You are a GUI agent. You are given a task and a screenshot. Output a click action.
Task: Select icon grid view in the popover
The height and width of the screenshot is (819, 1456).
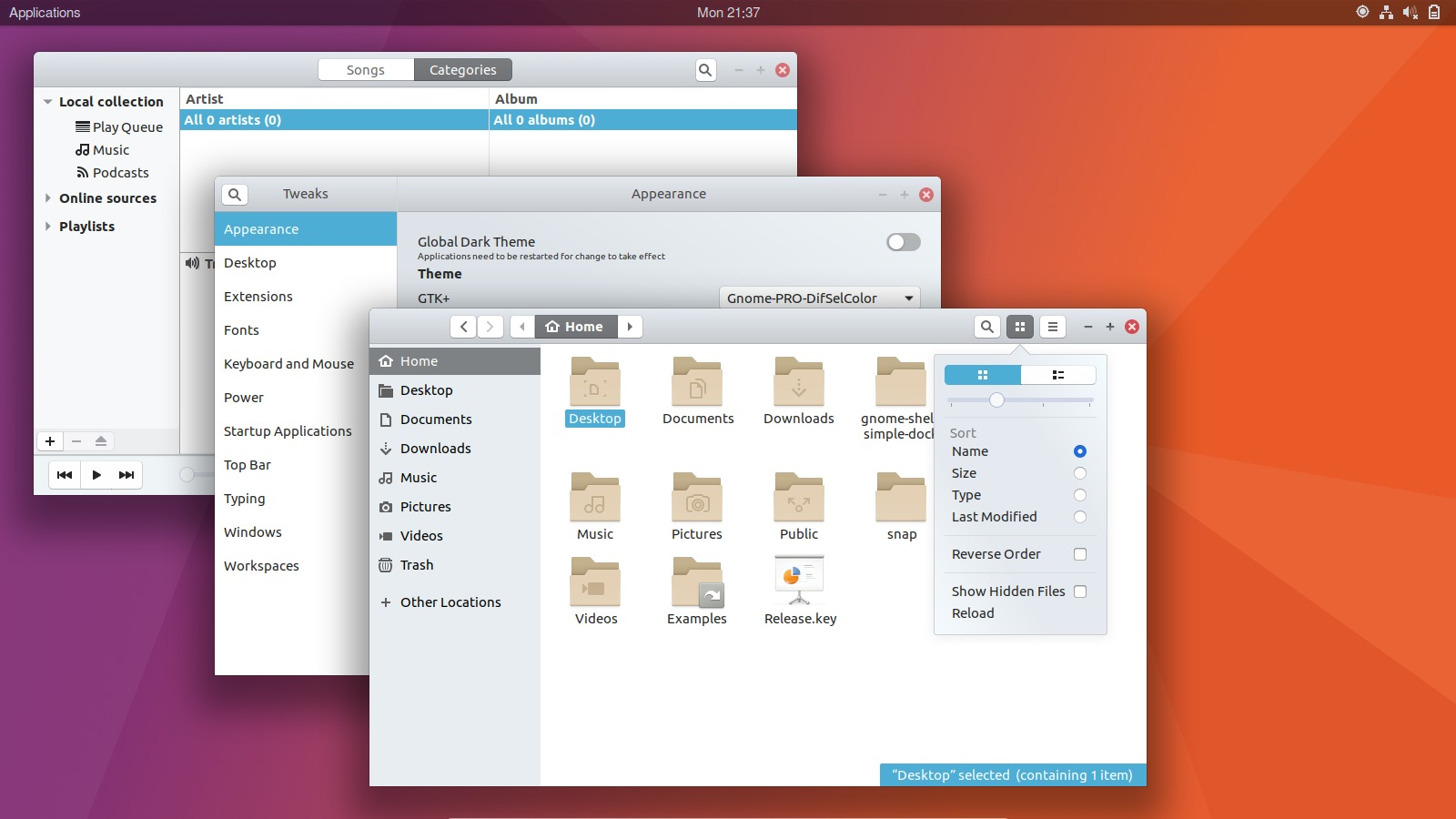pyautogui.click(x=983, y=375)
